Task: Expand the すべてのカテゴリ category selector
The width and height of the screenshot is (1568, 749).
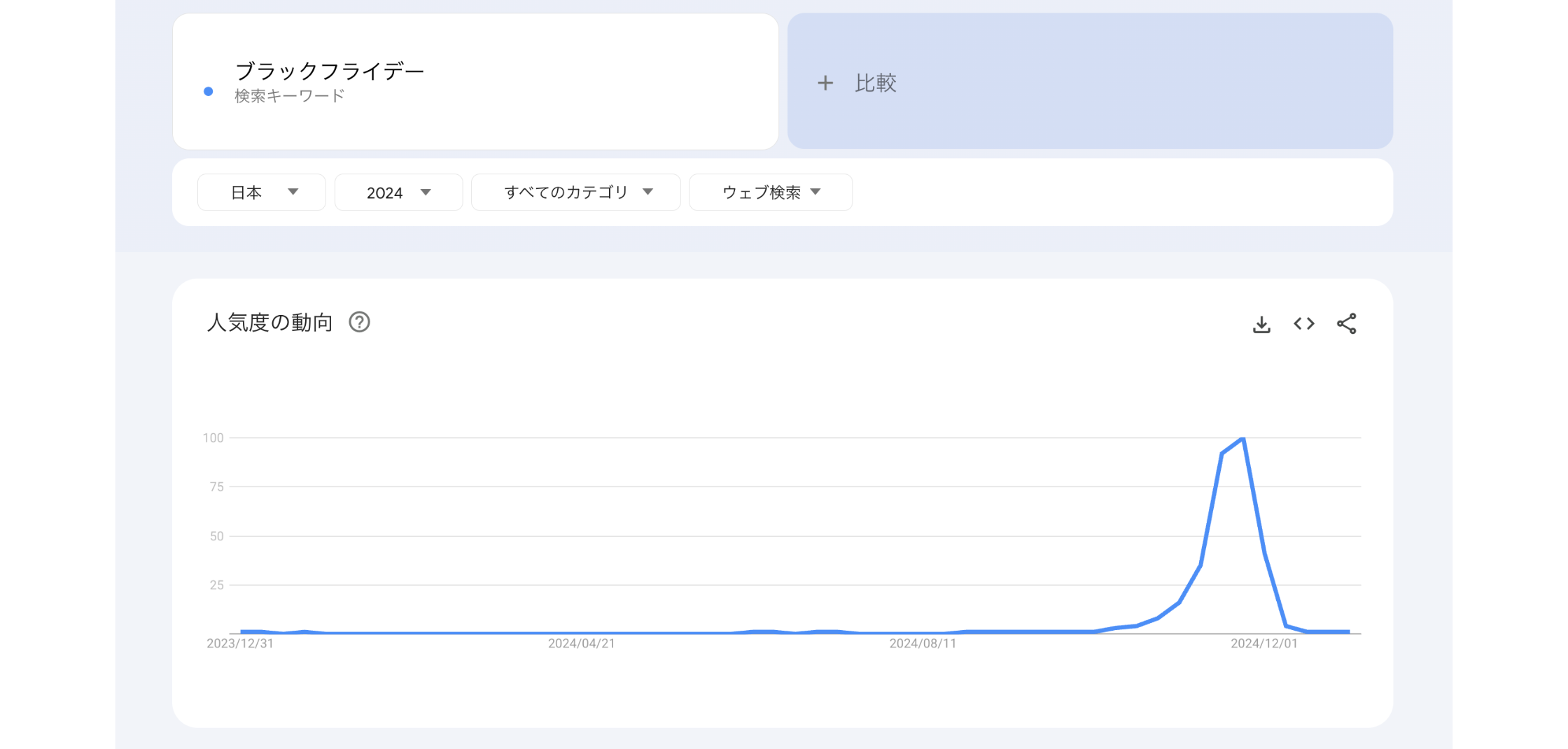Action: tap(575, 191)
